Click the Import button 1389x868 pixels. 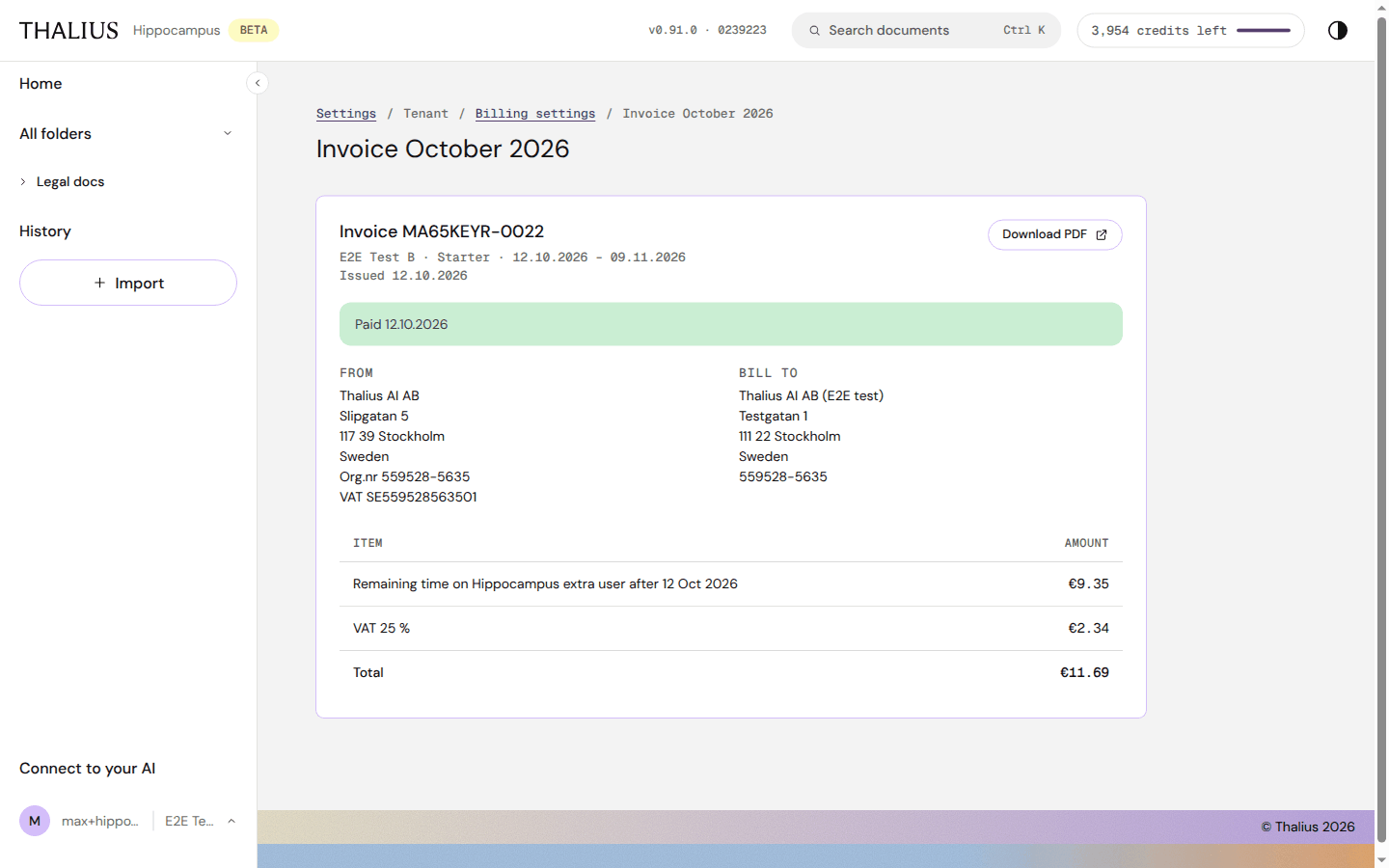tap(128, 283)
